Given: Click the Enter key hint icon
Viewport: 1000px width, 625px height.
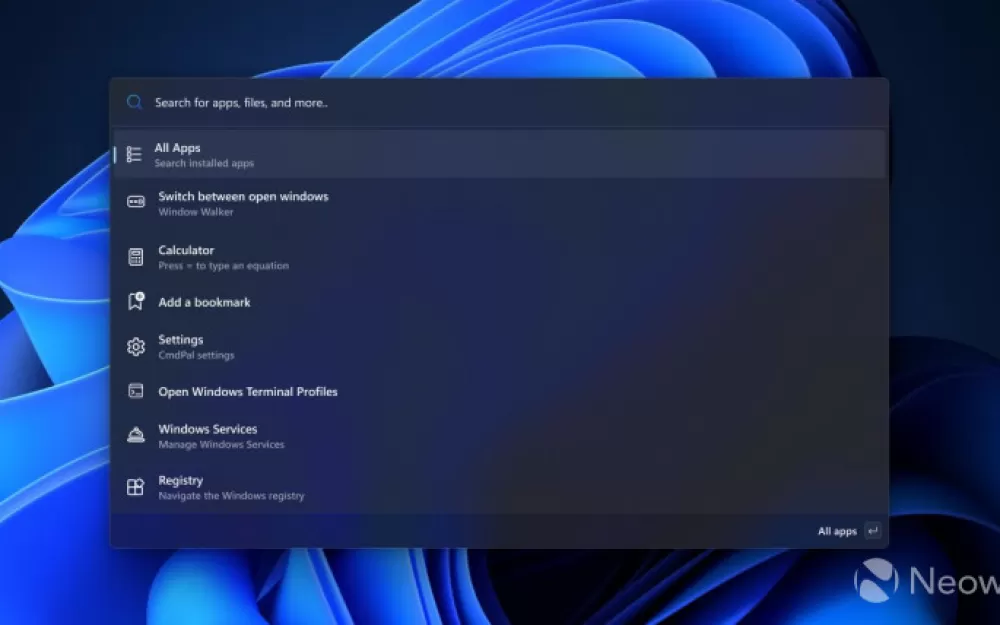Looking at the screenshot, I should (873, 531).
